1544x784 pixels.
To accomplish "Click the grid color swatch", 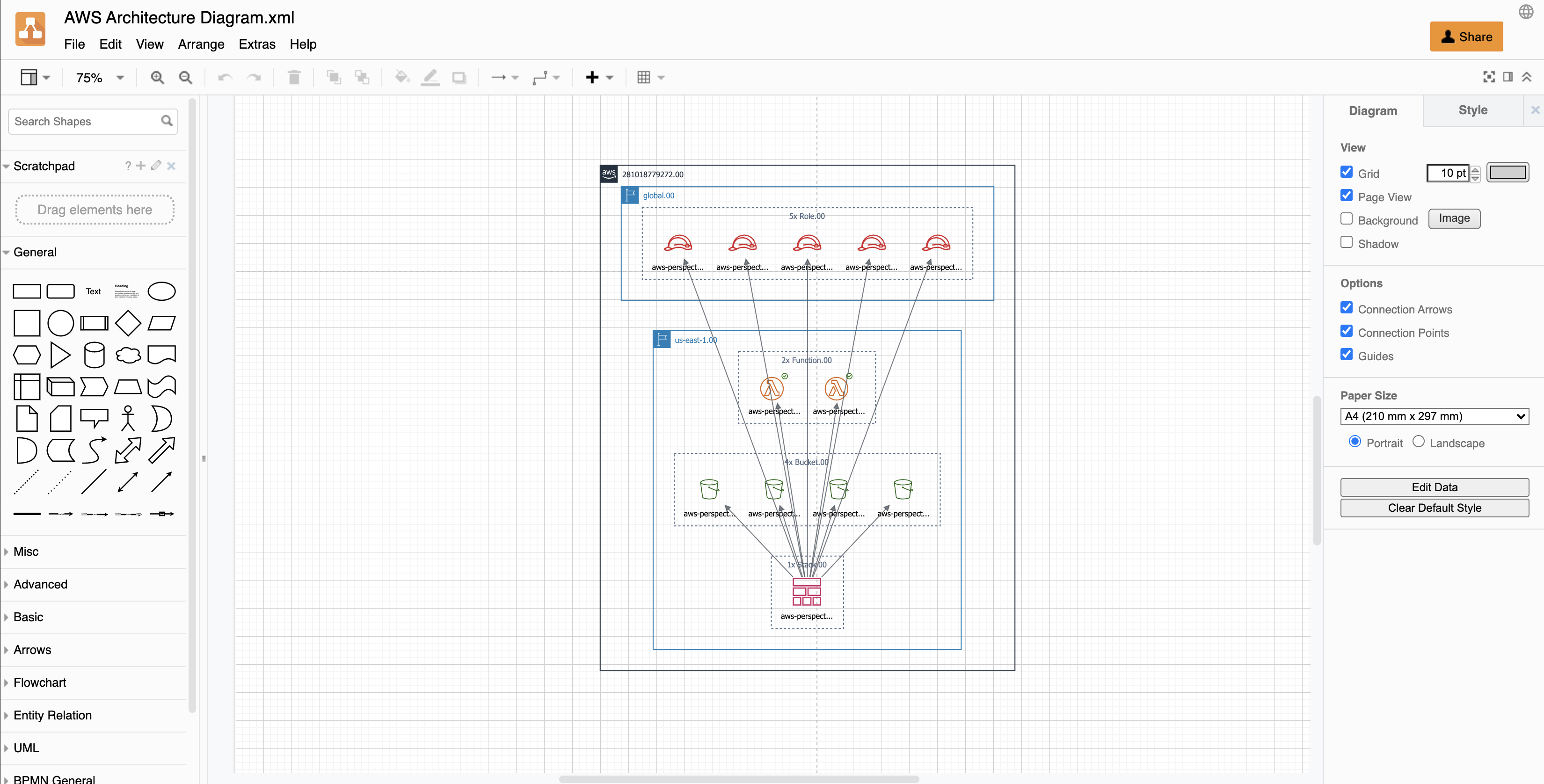I will pyautogui.click(x=1508, y=172).
